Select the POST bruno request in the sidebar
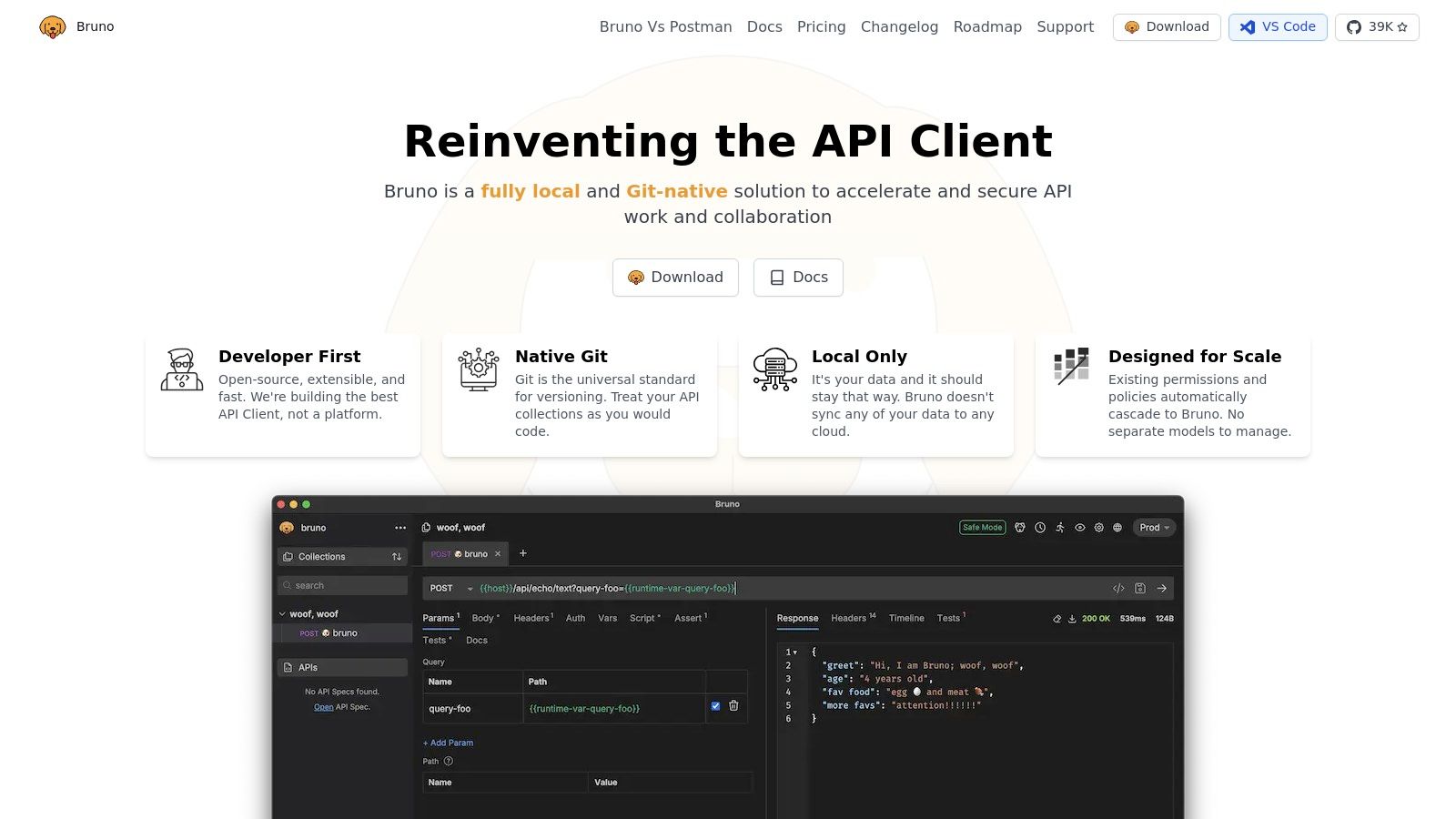1456x819 pixels. point(344,633)
